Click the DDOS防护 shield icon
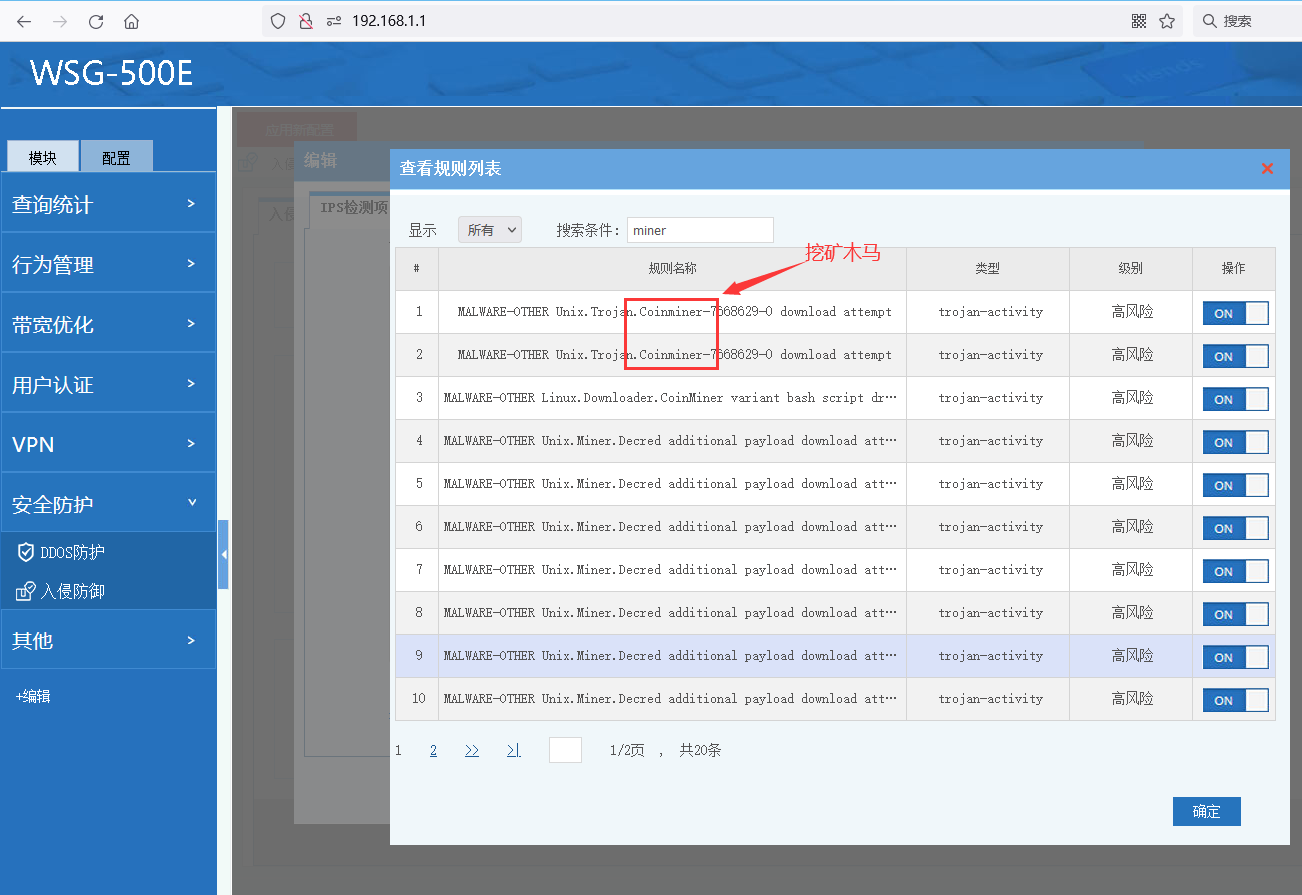 27,552
